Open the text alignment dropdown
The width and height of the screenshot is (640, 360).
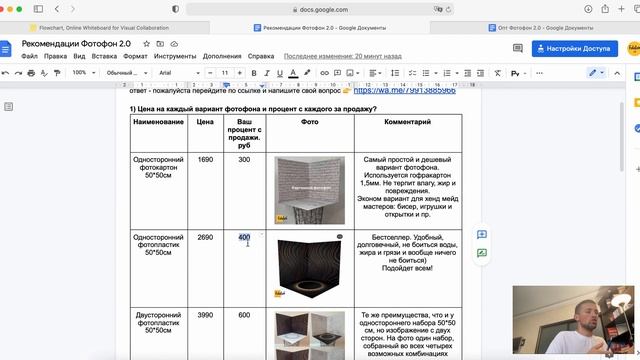click(x=375, y=73)
